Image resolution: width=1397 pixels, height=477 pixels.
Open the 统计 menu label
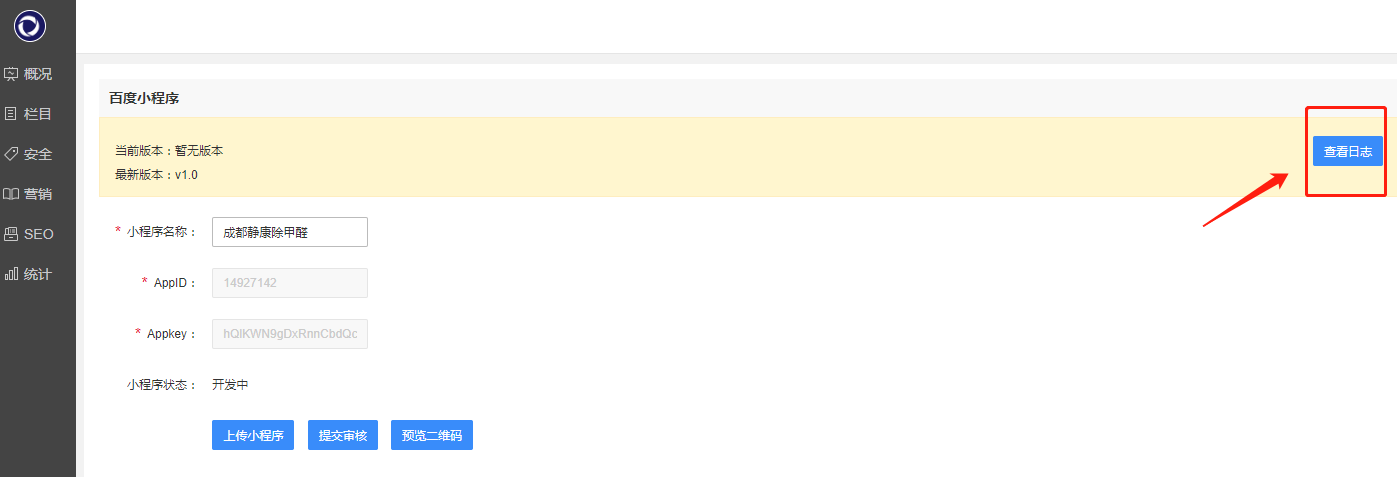pyautogui.click(x=38, y=274)
